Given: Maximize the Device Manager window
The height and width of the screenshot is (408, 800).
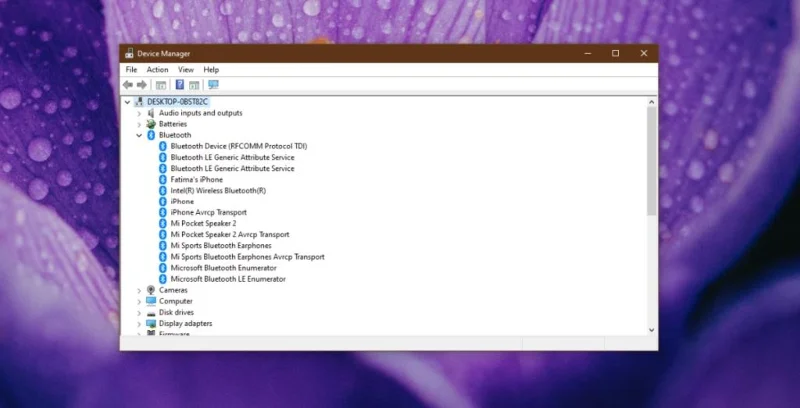Looking at the screenshot, I should click(x=616, y=53).
